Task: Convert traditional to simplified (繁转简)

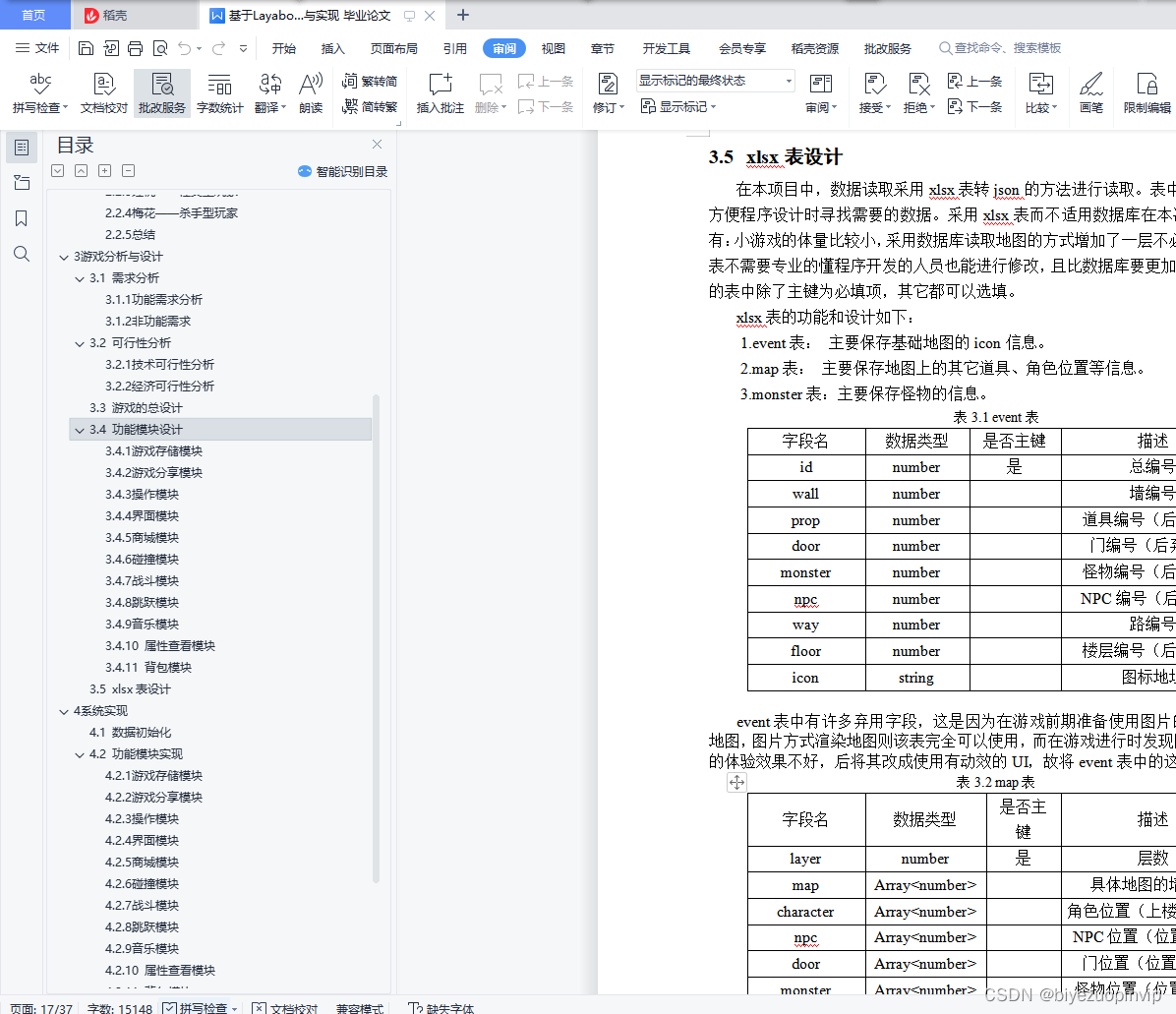Action: (369, 81)
